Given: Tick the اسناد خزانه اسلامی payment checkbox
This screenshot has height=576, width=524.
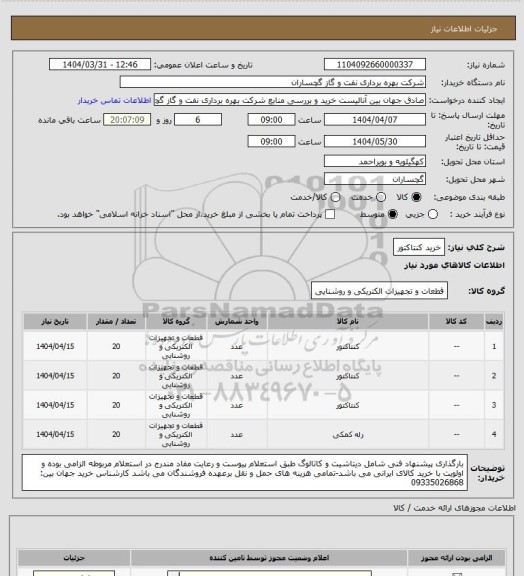Looking at the screenshot, I should point(330,214).
